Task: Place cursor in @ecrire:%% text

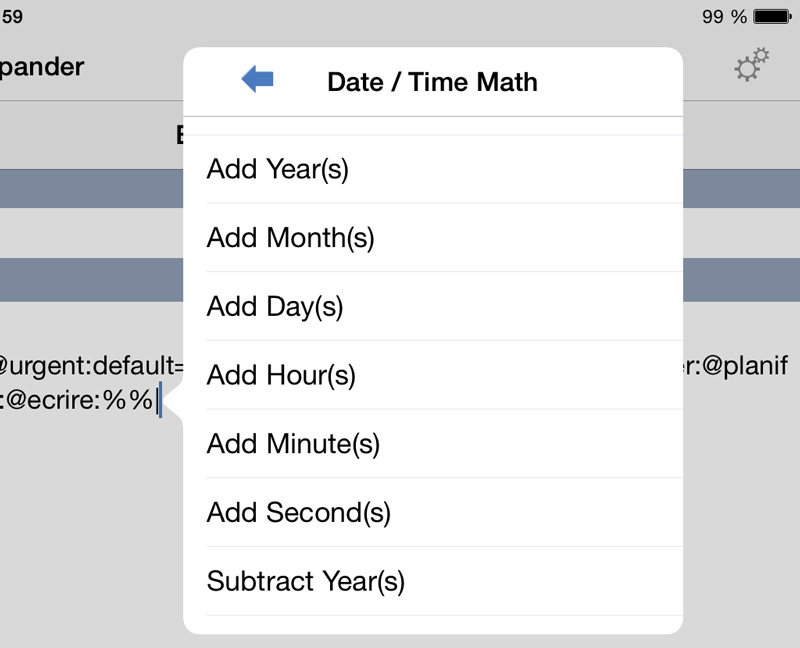Action: (77, 400)
